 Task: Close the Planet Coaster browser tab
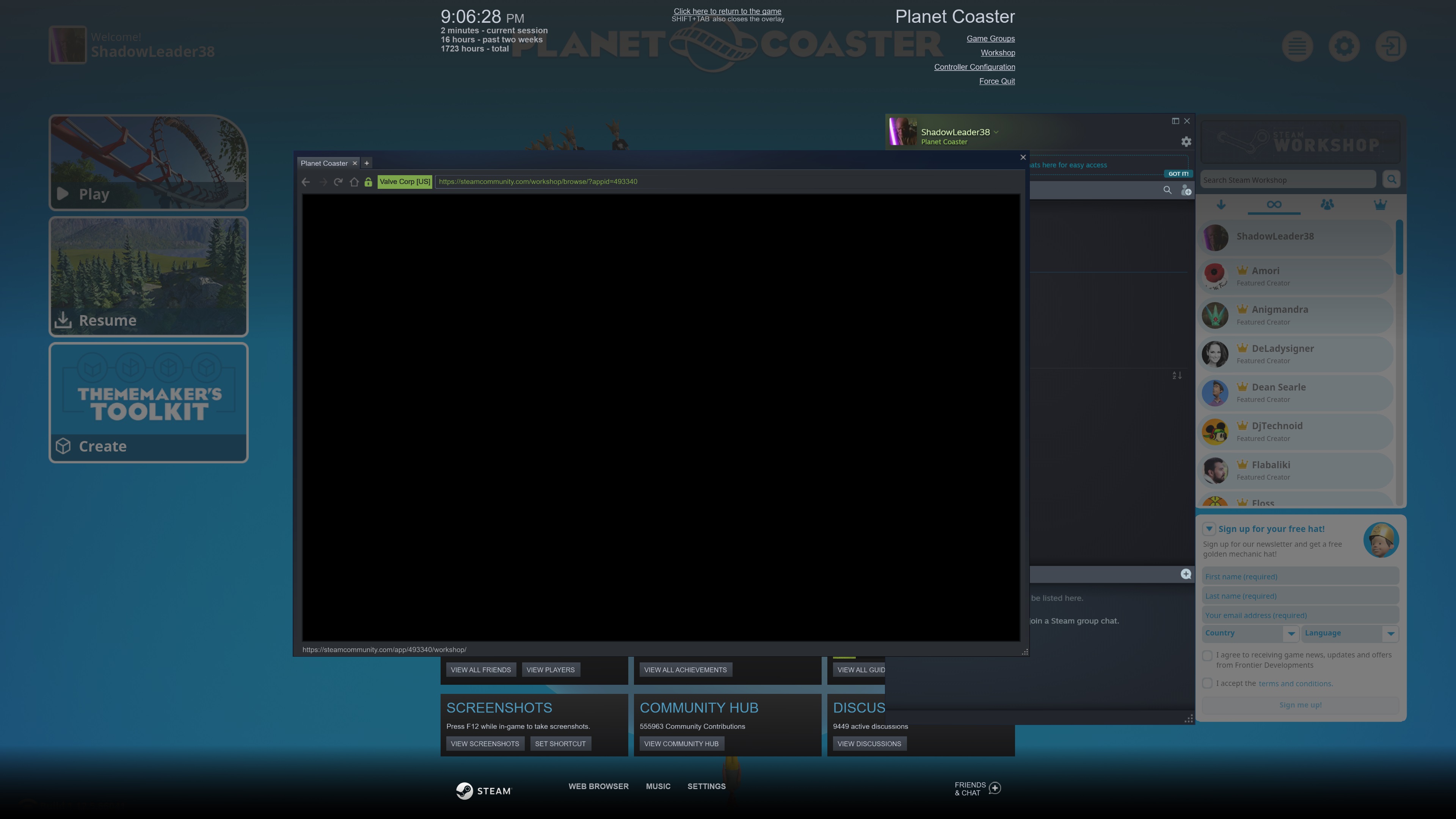355,163
